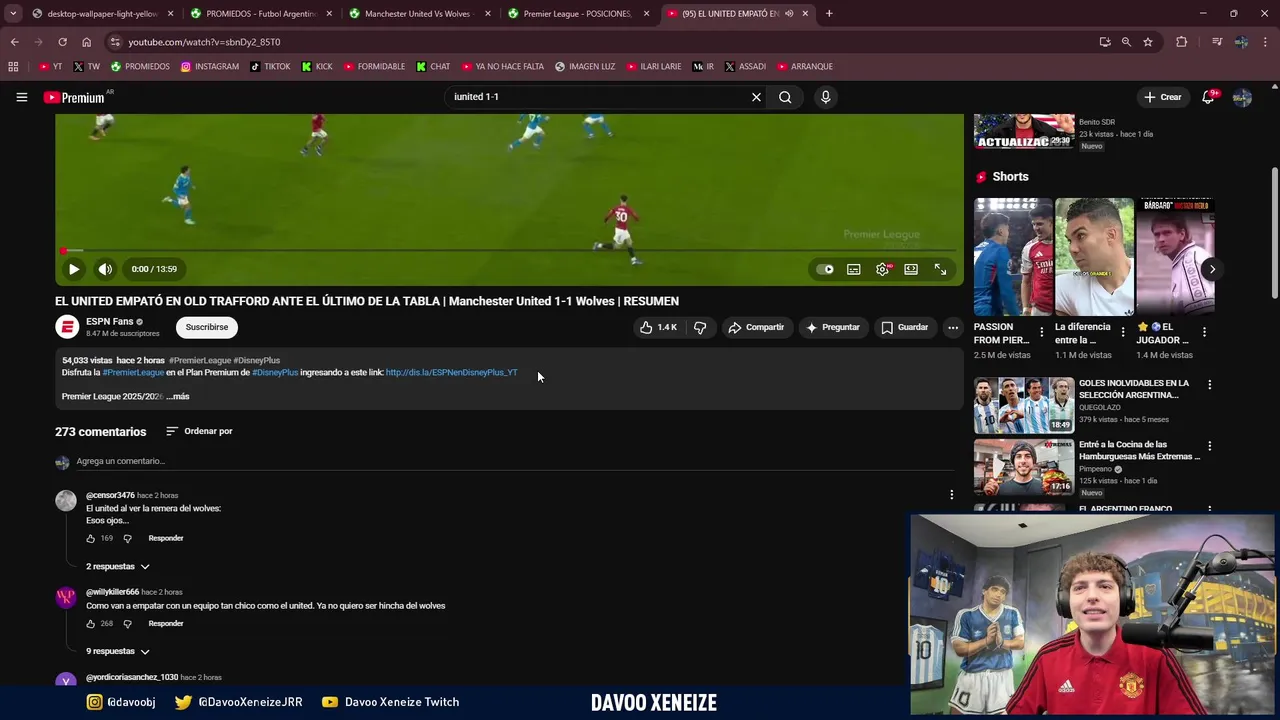Switch to desktop-wallpaper-light-yellow tab
Viewport: 1280px width, 720px height.
(102, 14)
